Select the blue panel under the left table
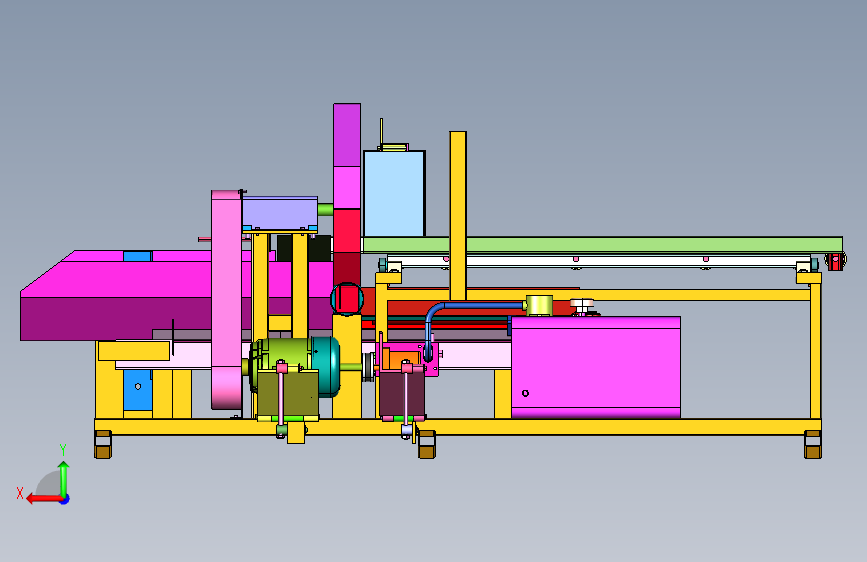Image resolution: width=867 pixels, height=562 pixels. (138, 390)
